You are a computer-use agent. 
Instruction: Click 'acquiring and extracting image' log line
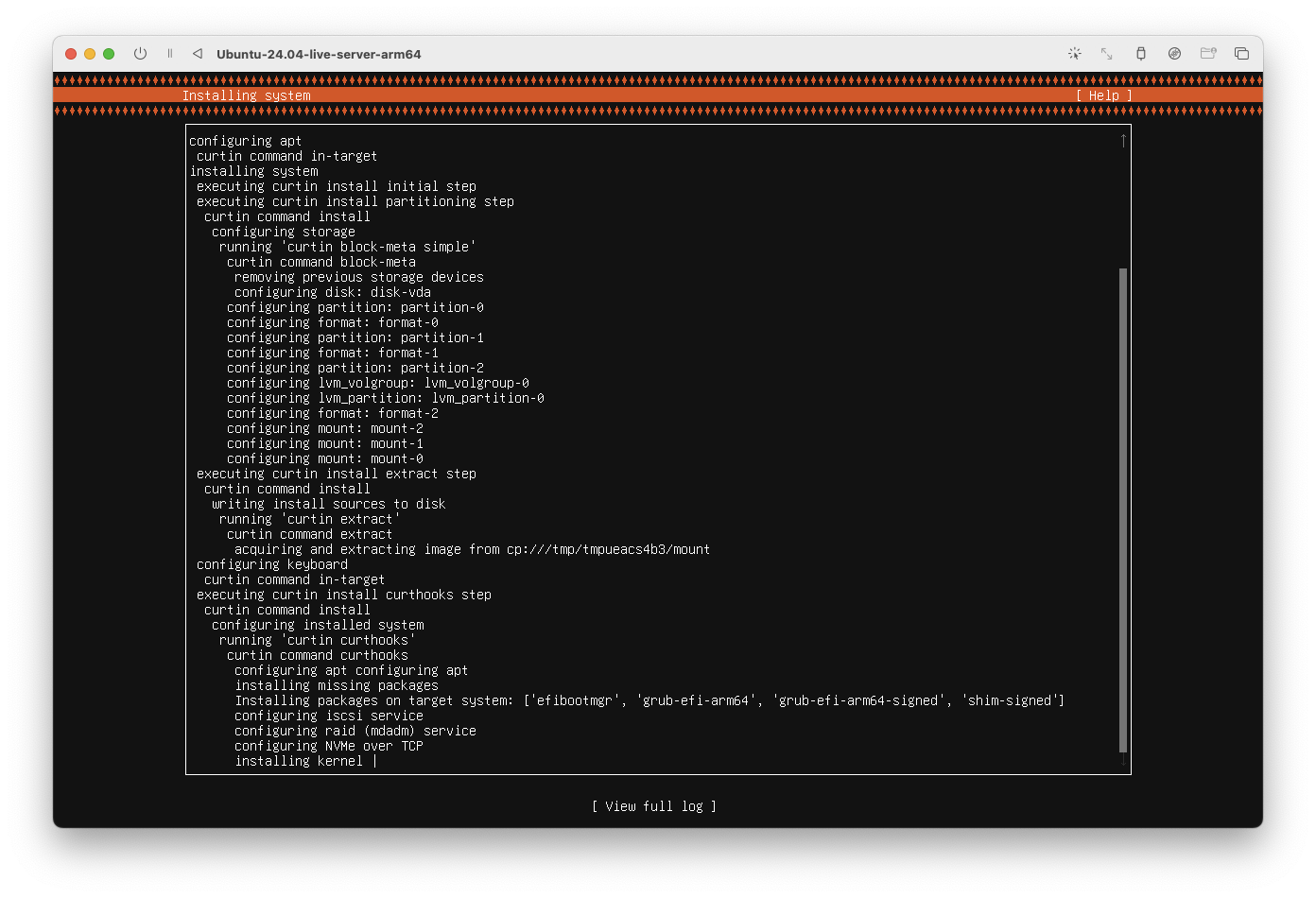473,549
